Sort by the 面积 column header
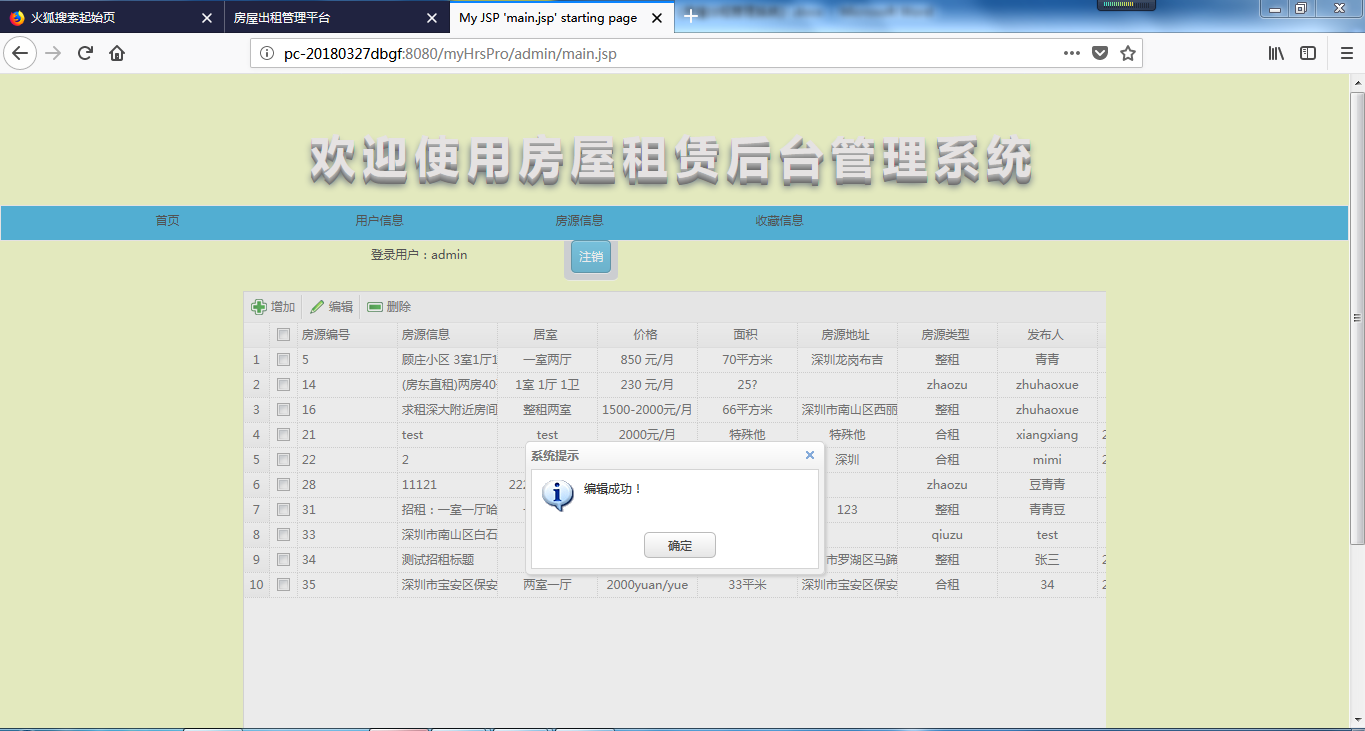 coord(747,335)
